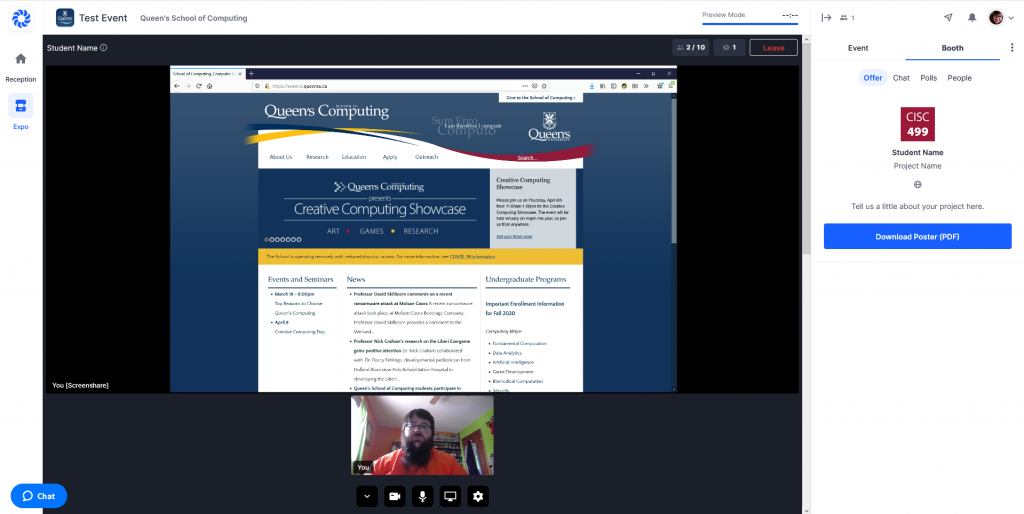Click Fundamental Computation program link

(x=520, y=343)
